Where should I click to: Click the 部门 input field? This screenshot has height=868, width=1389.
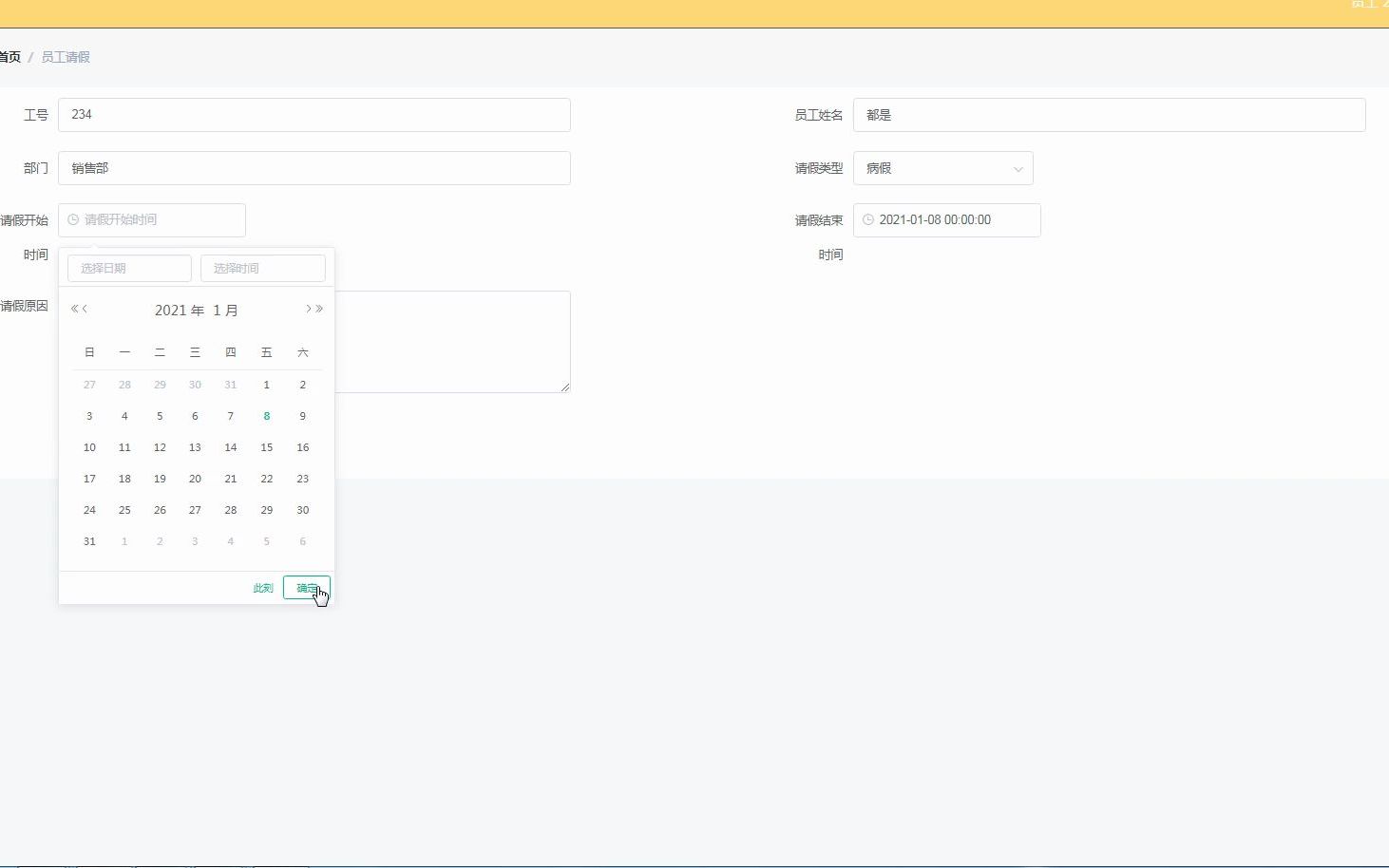[314, 168]
